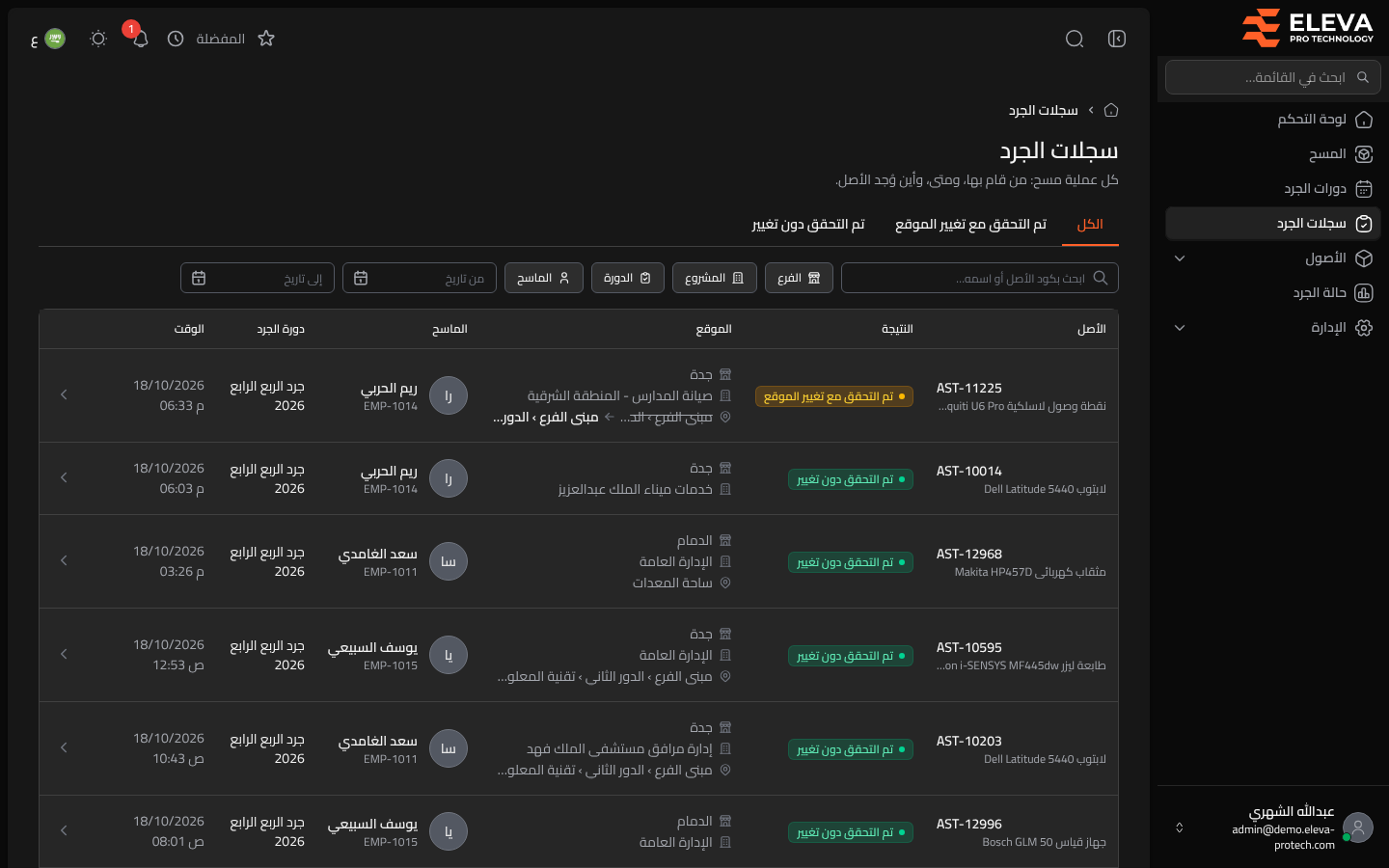Select the الكل tab
Image resolution: width=1389 pixels, height=868 pixels.
tap(1090, 225)
